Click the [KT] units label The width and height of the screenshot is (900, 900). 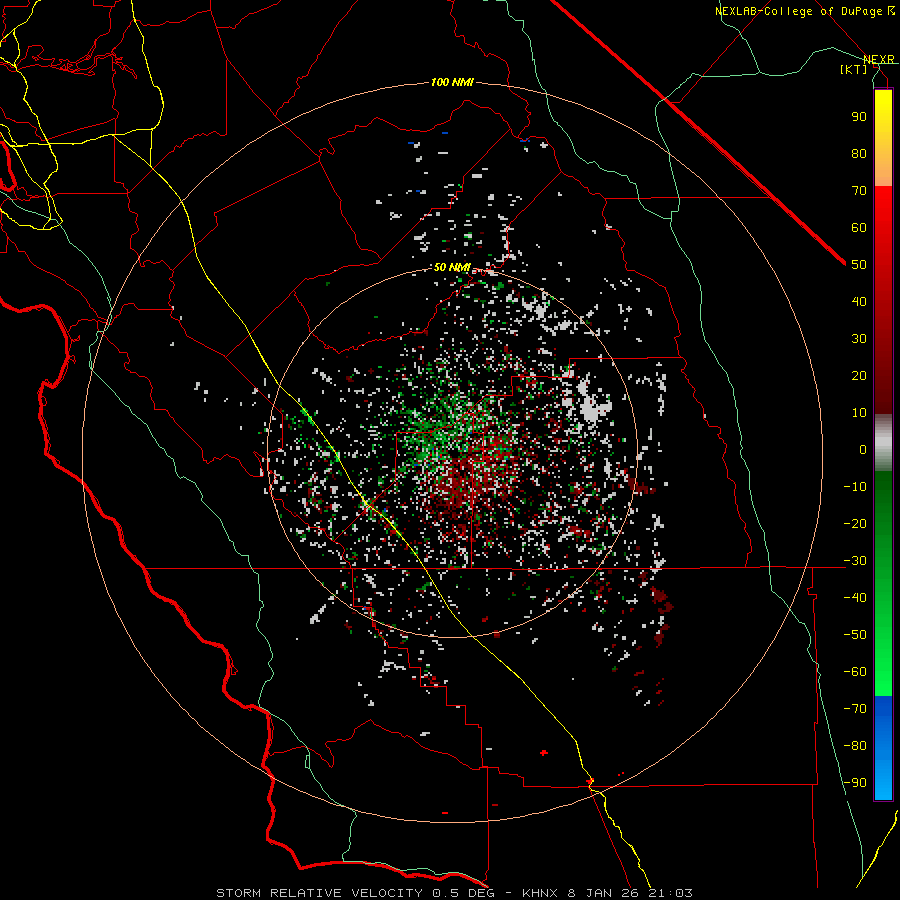click(x=854, y=69)
